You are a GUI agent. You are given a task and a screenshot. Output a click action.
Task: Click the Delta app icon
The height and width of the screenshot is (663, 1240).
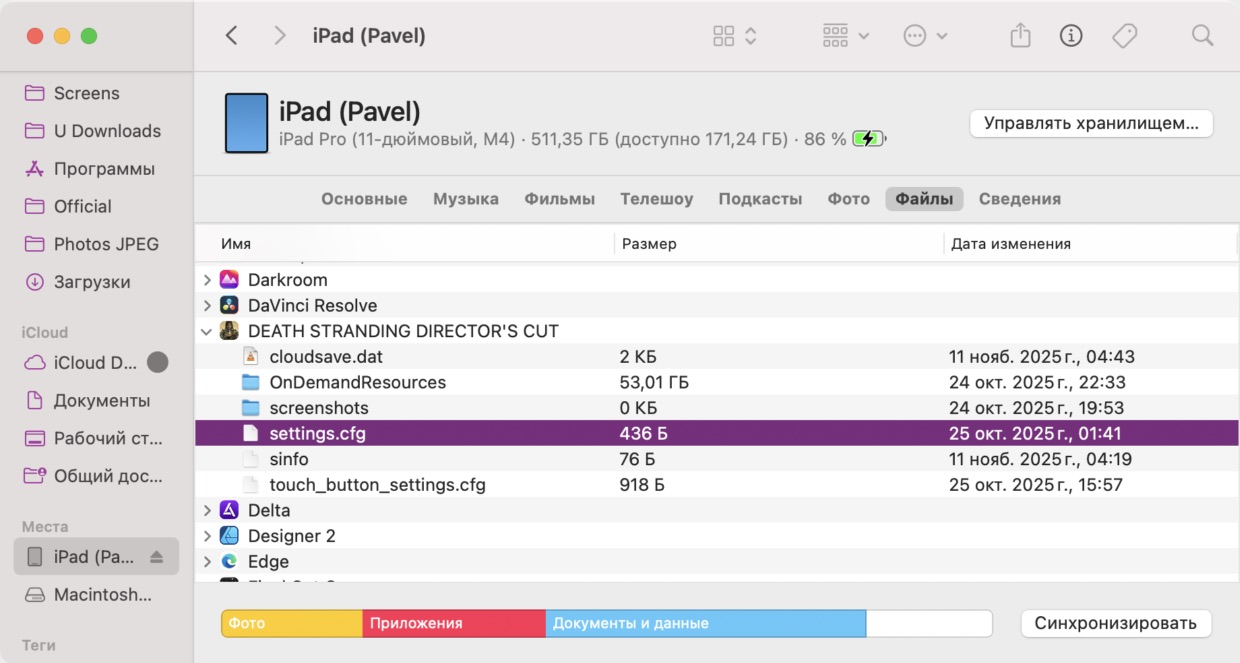point(229,510)
